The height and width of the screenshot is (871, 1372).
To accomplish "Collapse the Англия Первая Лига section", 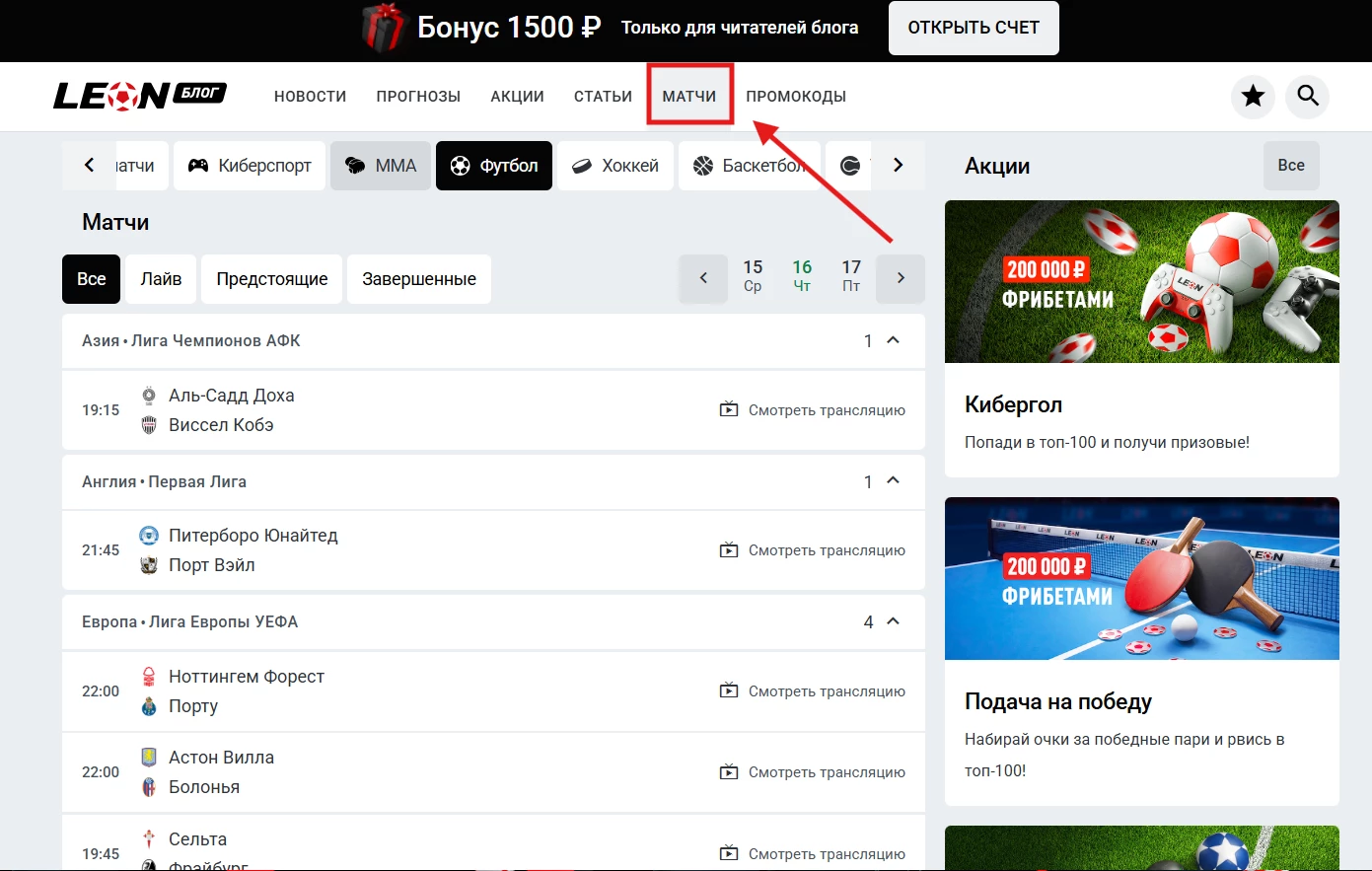I will tap(893, 481).
